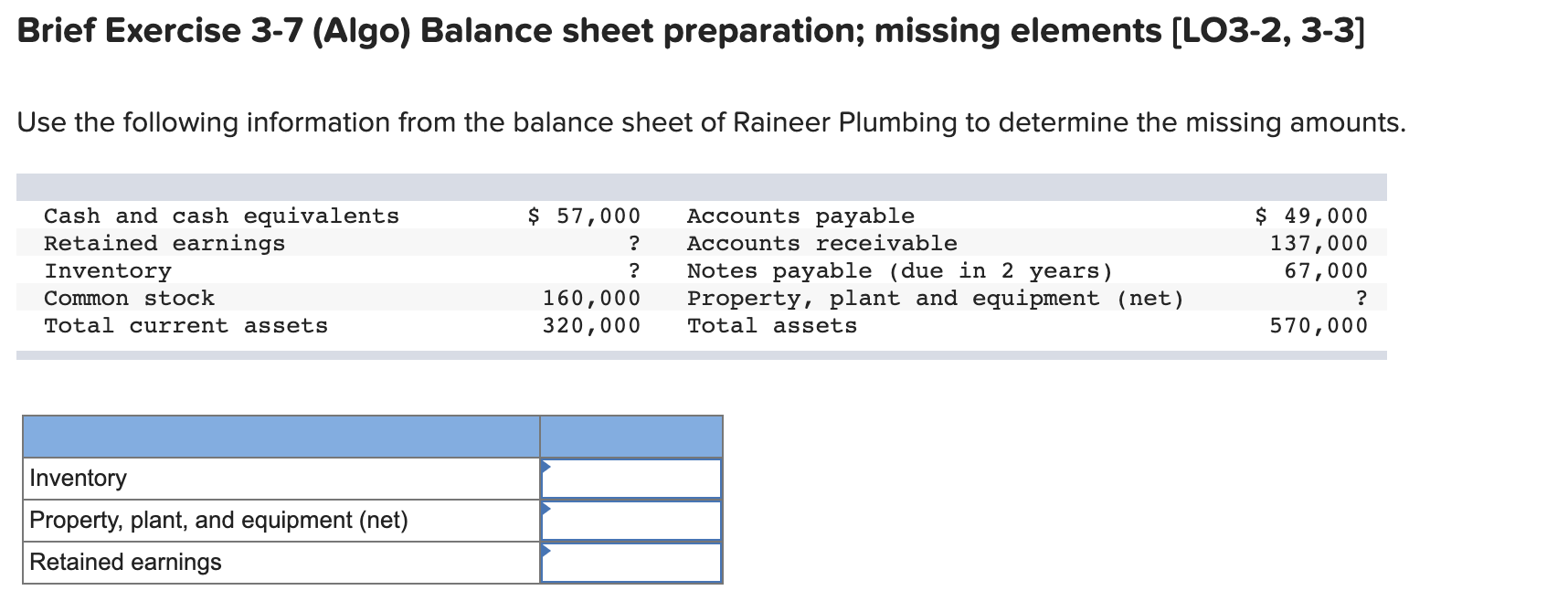Click the blue flag marker beside Retained earnings field
The image size is (1568, 601).
pyautogui.click(x=547, y=552)
